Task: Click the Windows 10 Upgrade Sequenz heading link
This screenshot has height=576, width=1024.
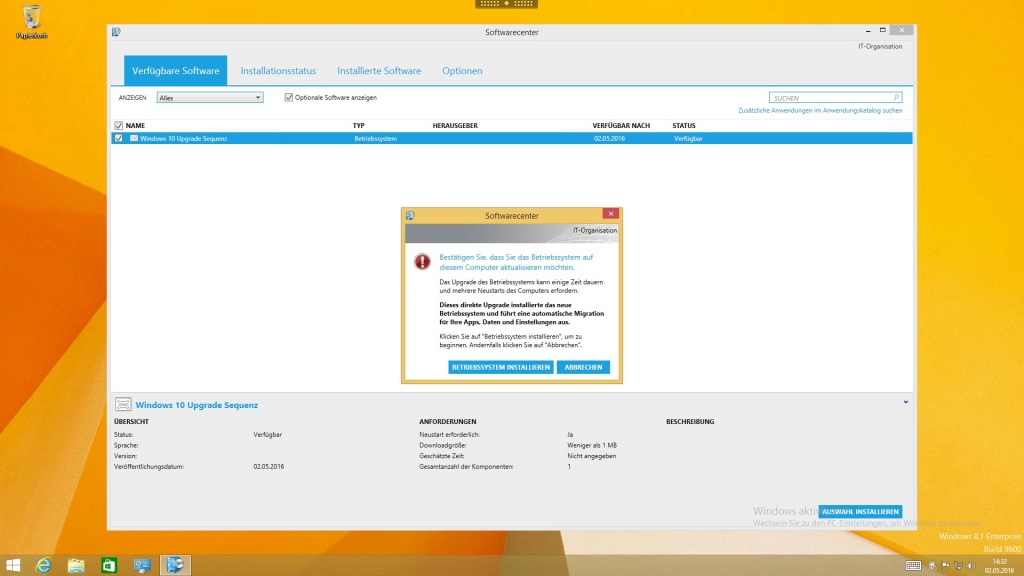Action: (197, 405)
